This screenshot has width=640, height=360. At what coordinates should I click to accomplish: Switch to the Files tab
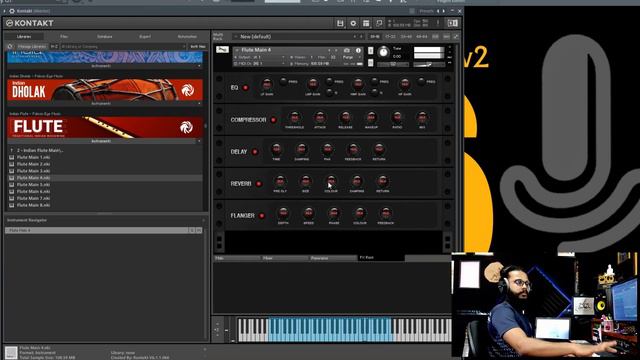tap(64, 37)
